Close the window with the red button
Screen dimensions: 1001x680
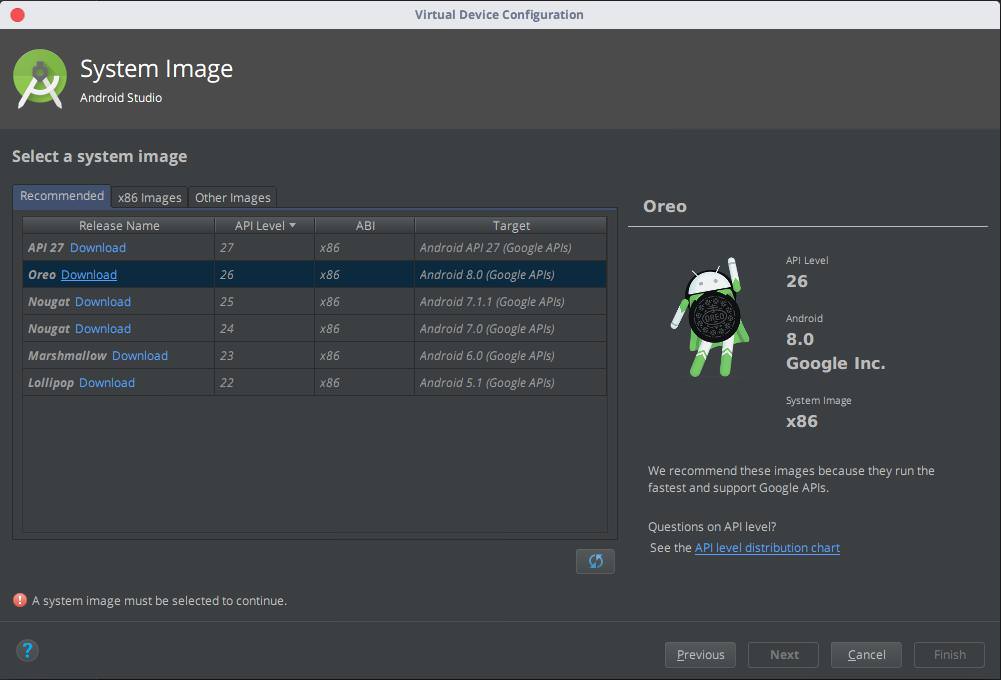click(x=18, y=15)
